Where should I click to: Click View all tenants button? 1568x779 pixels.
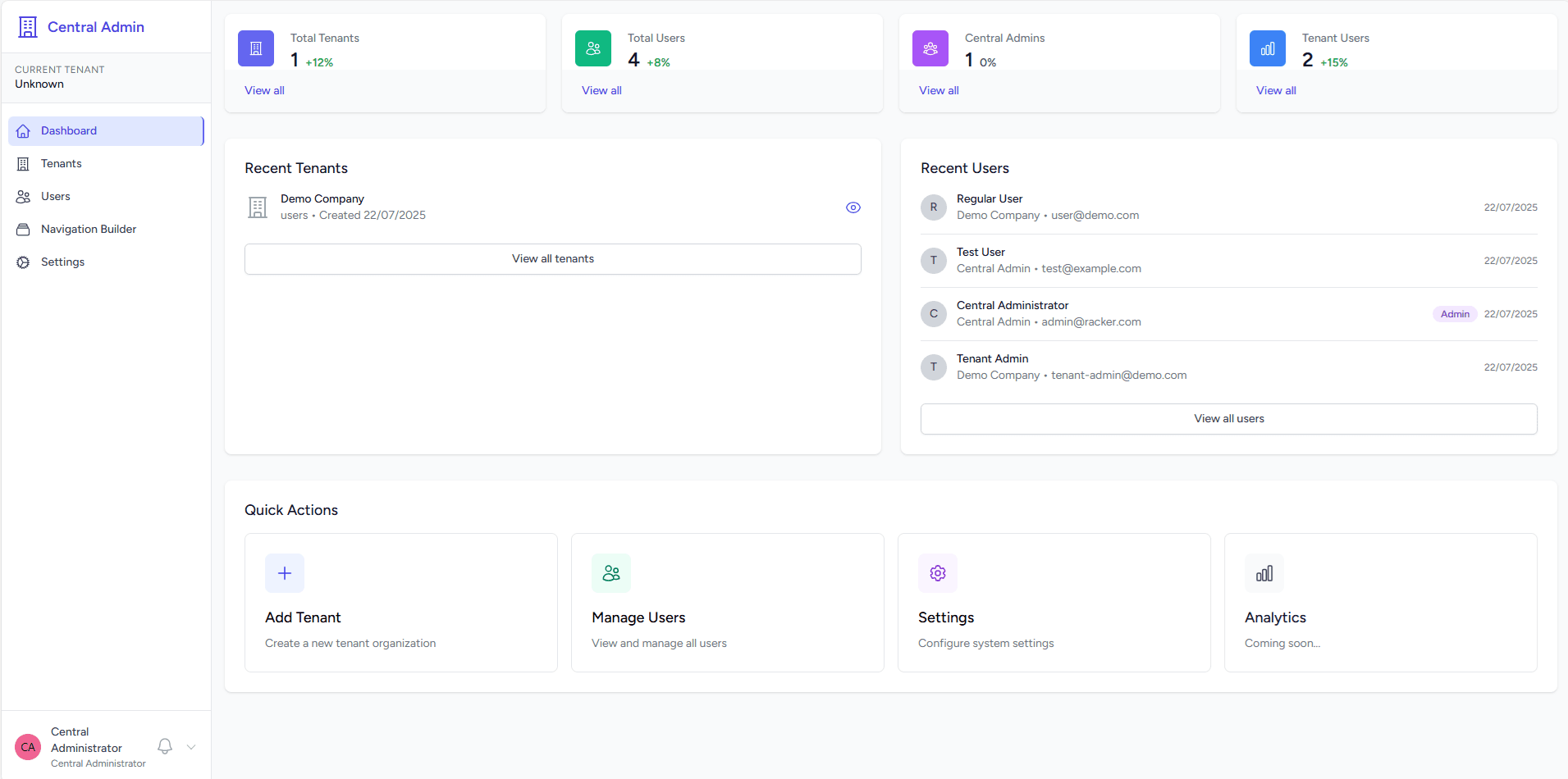552,258
